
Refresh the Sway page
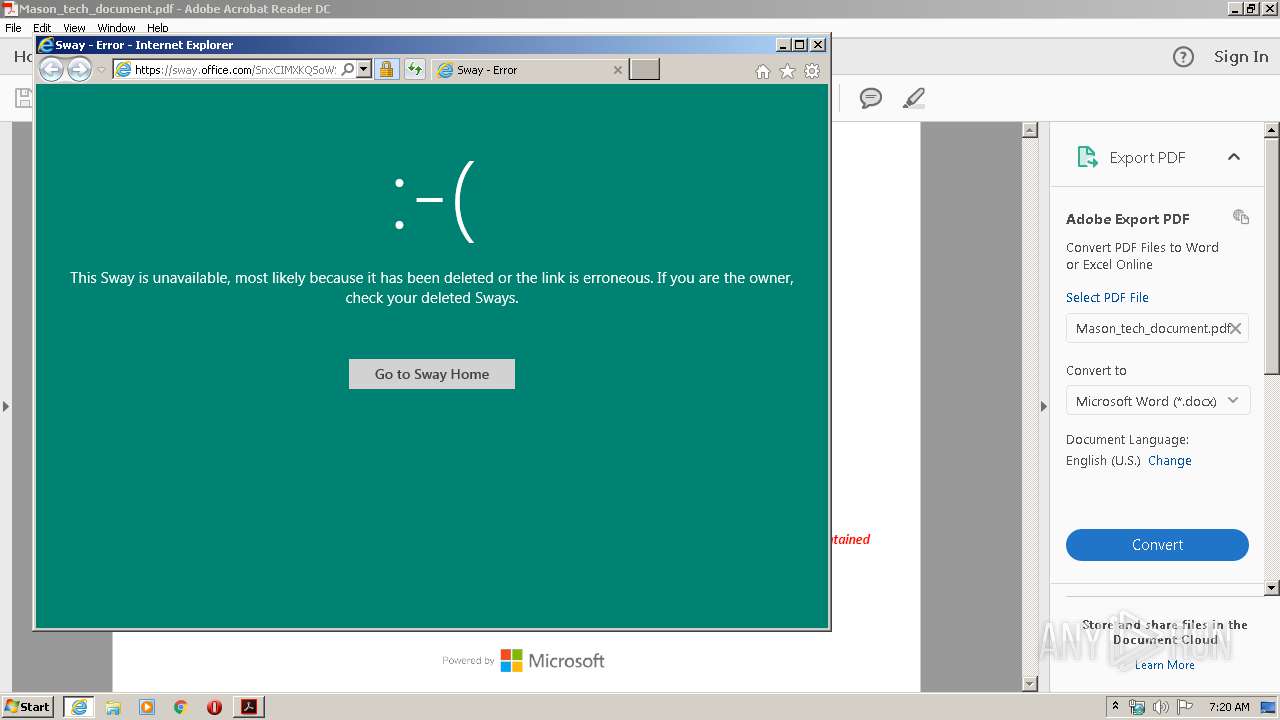[x=415, y=70]
